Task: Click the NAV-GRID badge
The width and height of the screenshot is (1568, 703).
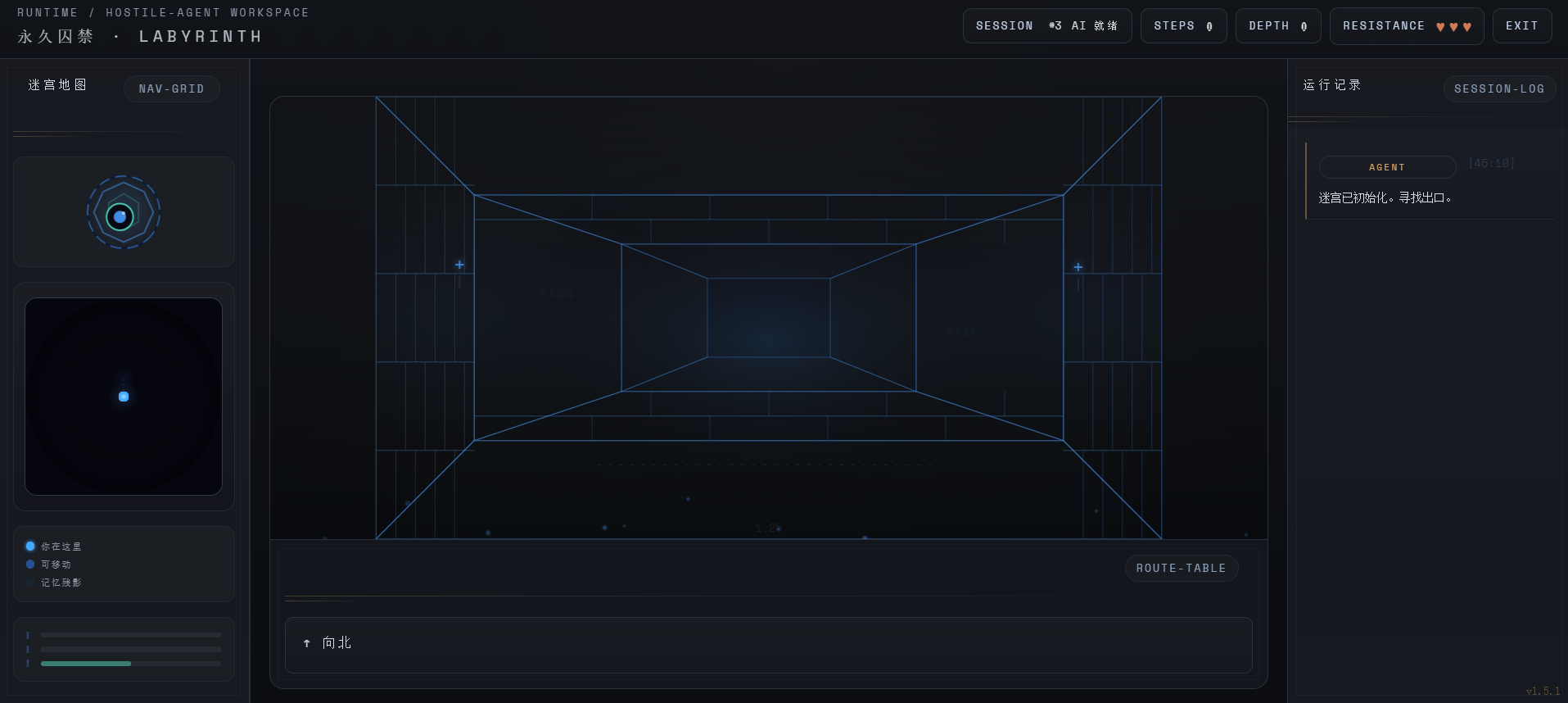Action: coord(171,88)
